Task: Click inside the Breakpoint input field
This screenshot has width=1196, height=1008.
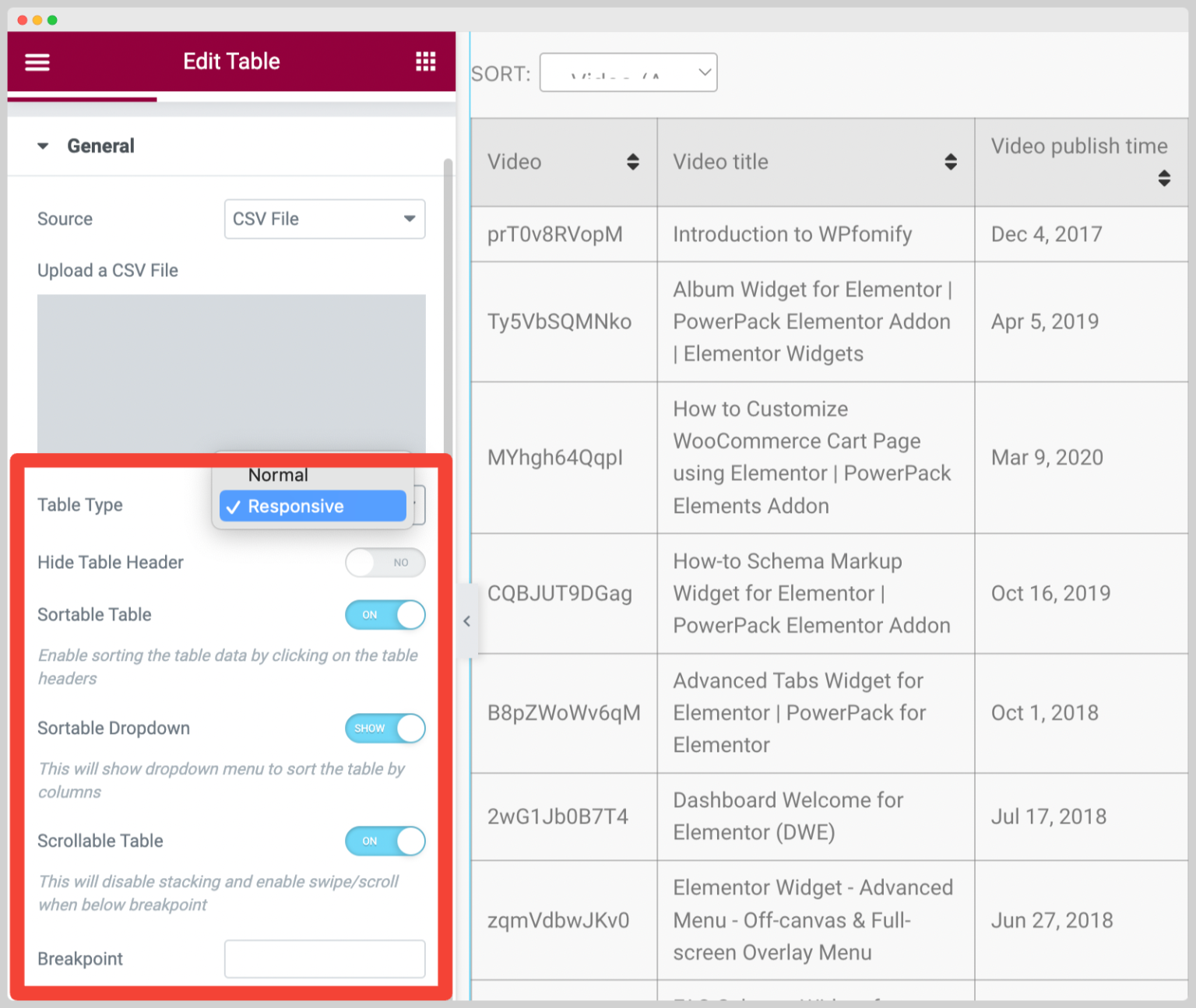Action: click(324, 958)
